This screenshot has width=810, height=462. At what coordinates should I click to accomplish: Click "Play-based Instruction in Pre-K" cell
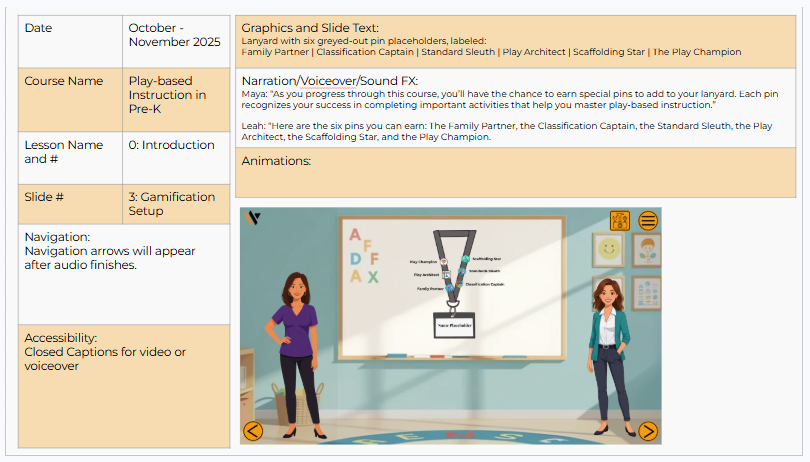click(x=176, y=100)
